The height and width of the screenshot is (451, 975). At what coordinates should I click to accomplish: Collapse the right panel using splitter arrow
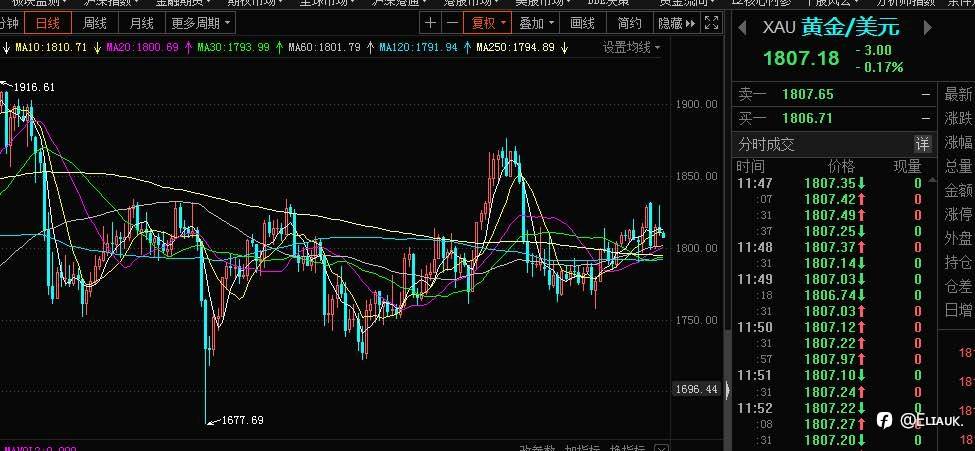(x=728, y=391)
